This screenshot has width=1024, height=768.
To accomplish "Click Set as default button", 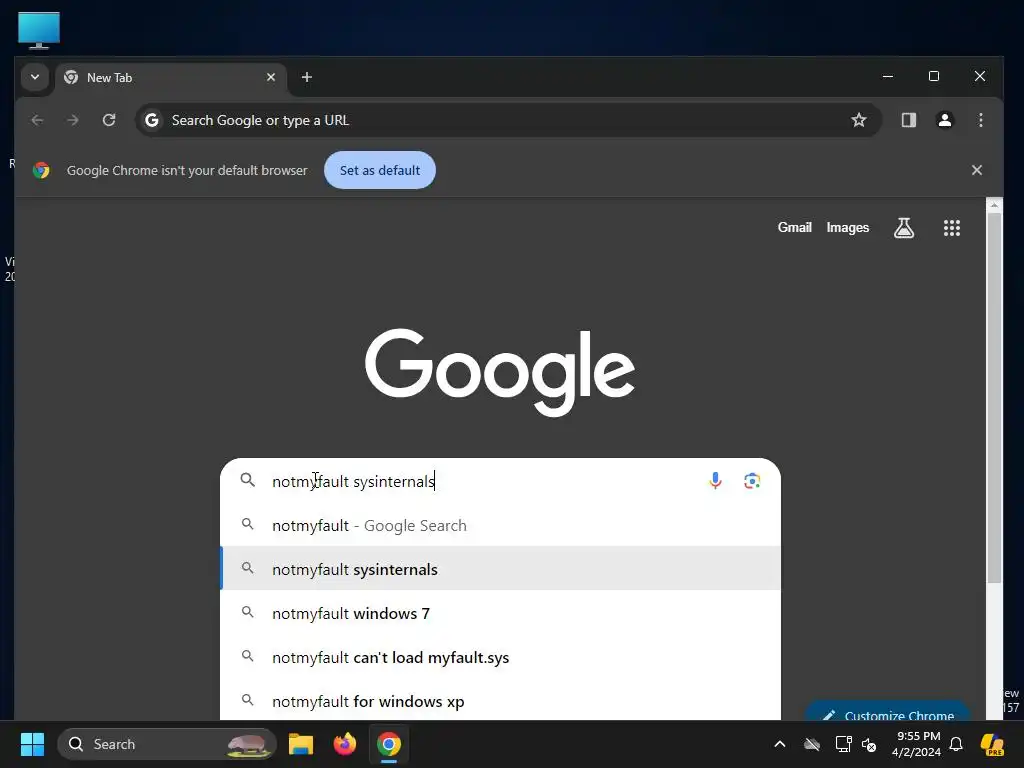I will tap(379, 170).
